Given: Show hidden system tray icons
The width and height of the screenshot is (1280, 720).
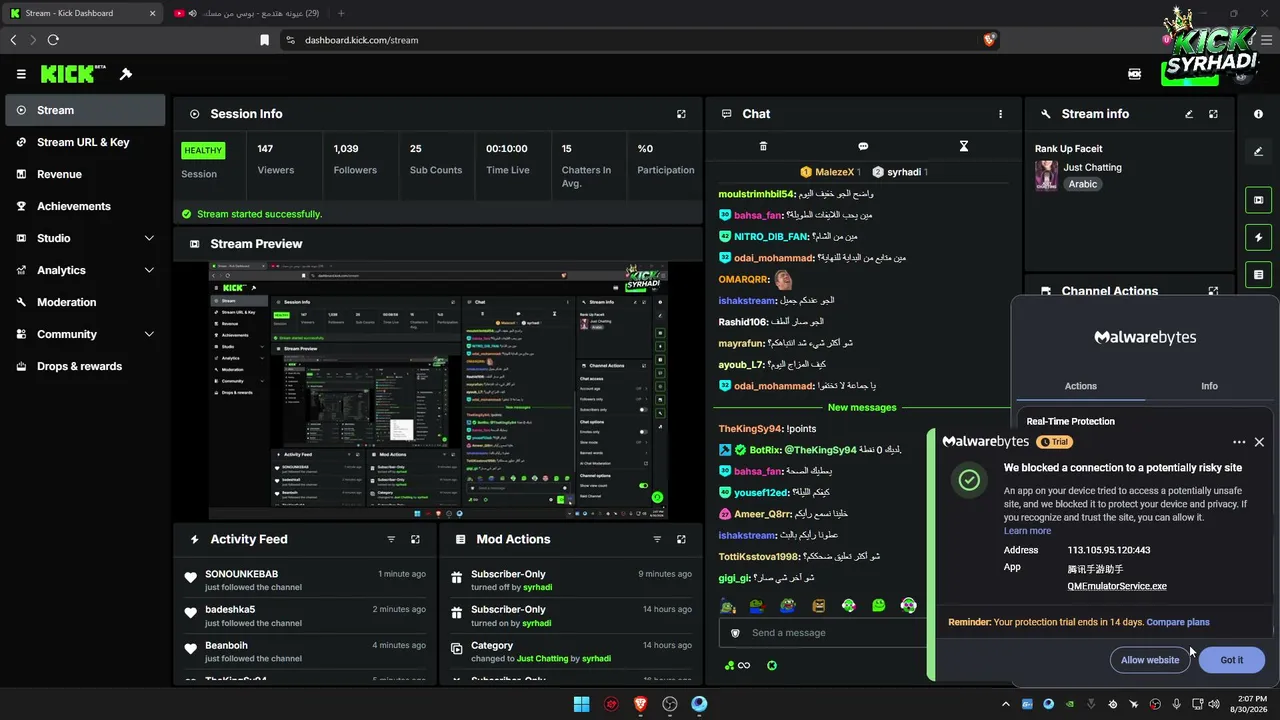Looking at the screenshot, I should 1006,704.
